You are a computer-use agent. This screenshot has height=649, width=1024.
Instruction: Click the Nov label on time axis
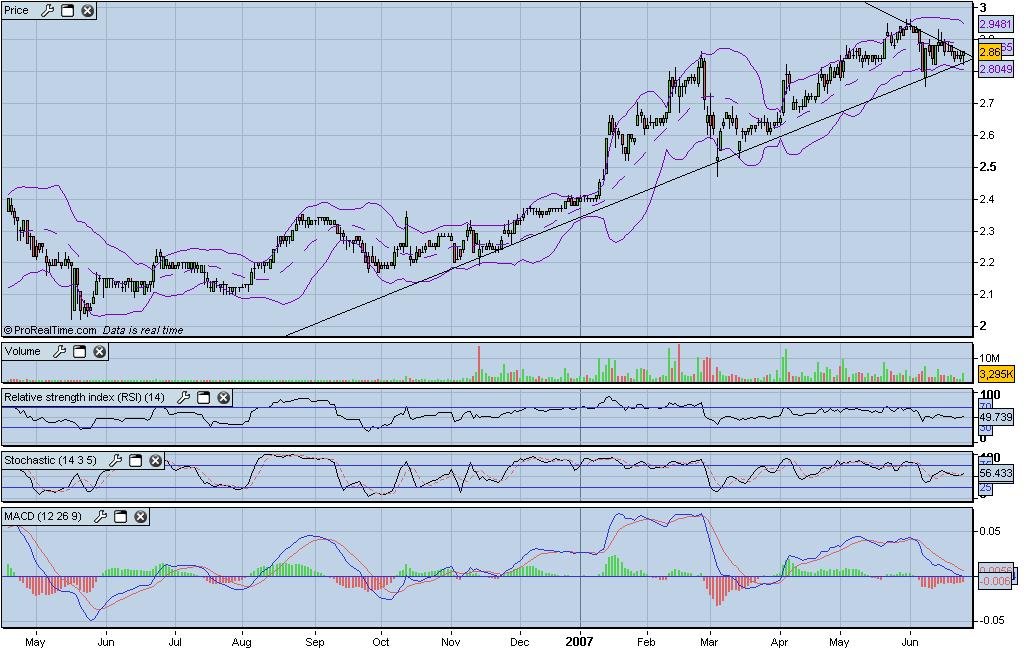pos(451,642)
